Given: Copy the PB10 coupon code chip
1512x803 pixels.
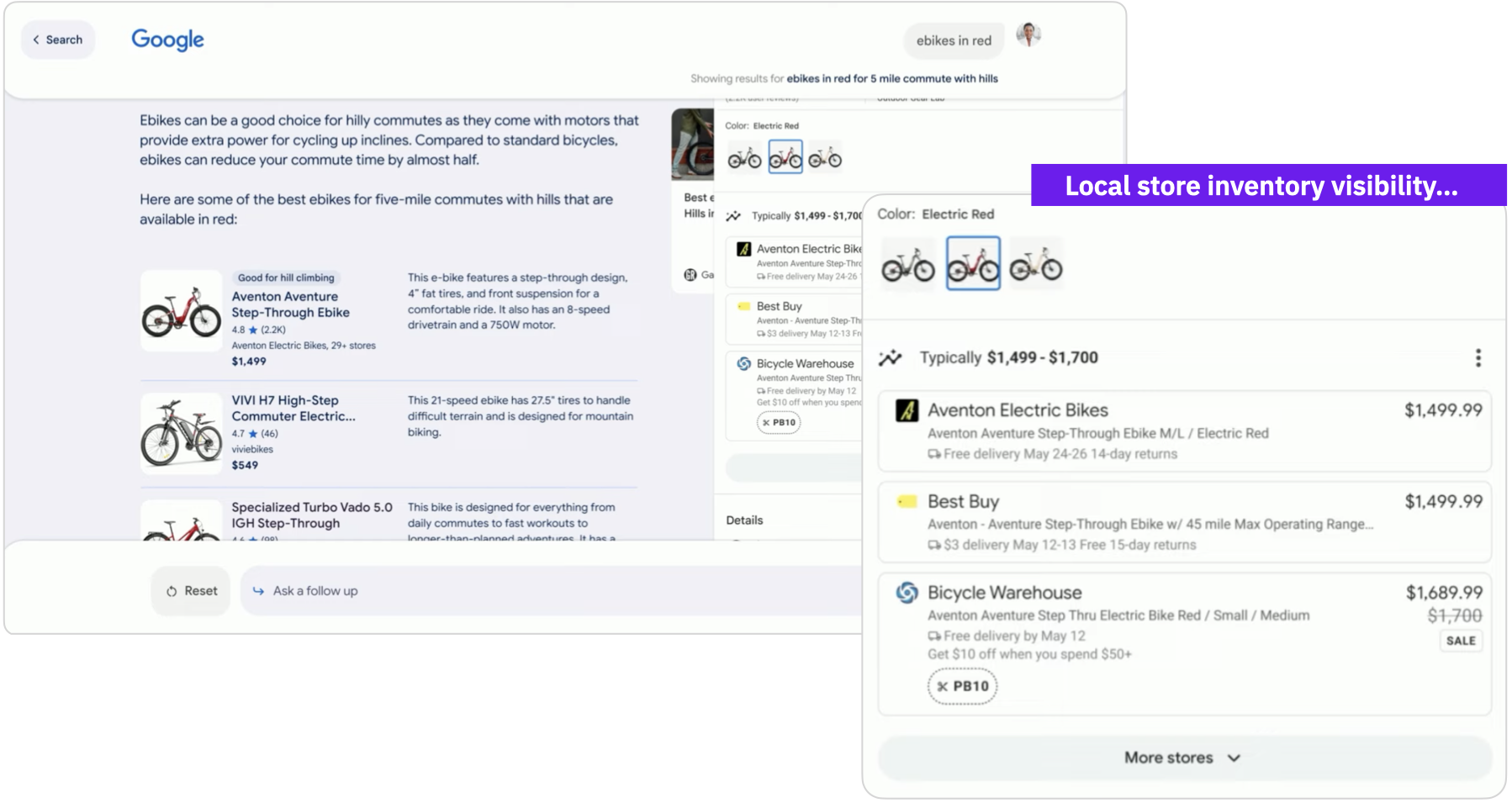Looking at the screenshot, I should coord(962,686).
